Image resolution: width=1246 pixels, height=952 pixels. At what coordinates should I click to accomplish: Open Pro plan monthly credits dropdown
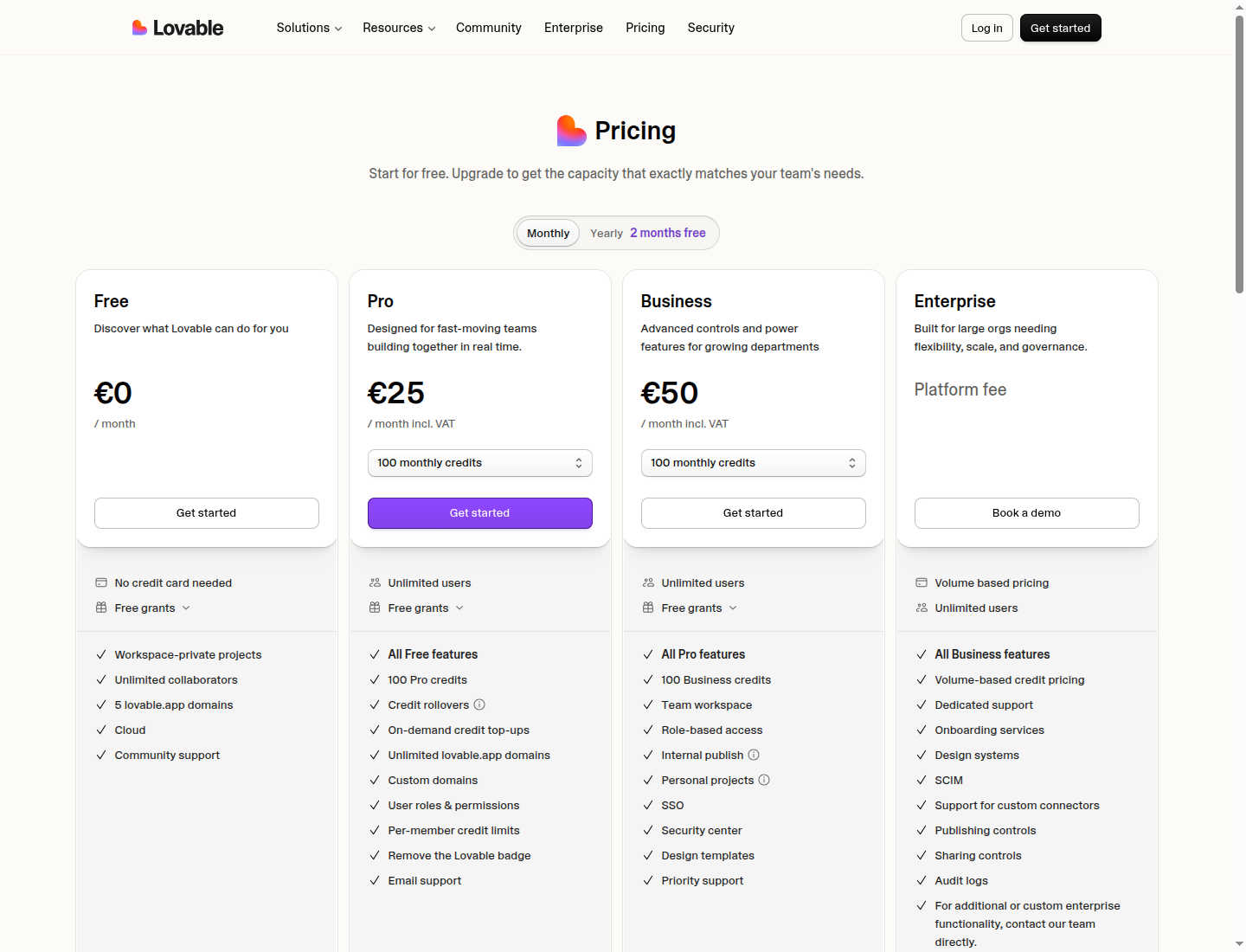tap(480, 463)
